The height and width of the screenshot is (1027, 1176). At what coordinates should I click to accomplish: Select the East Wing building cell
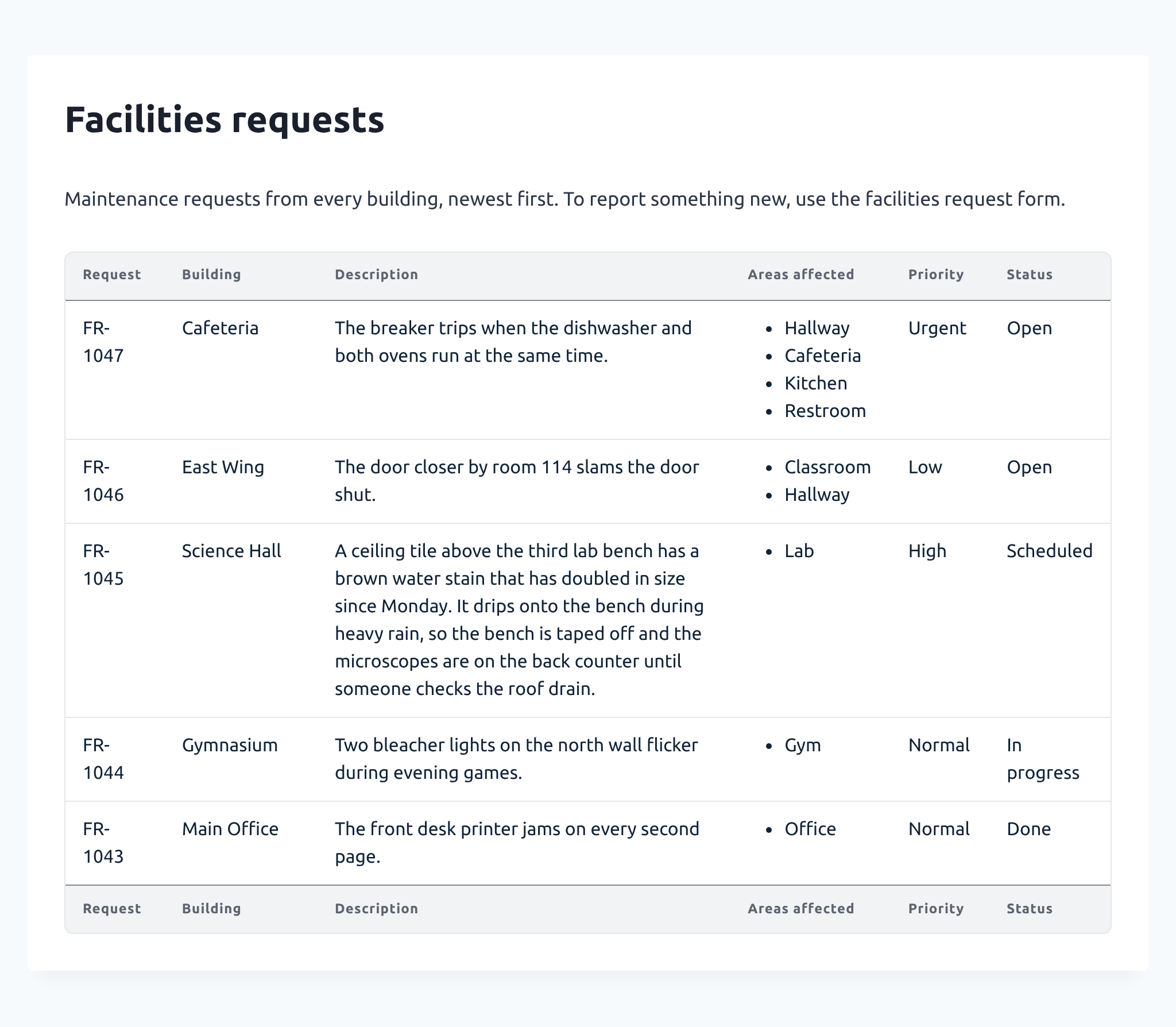(223, 467)
